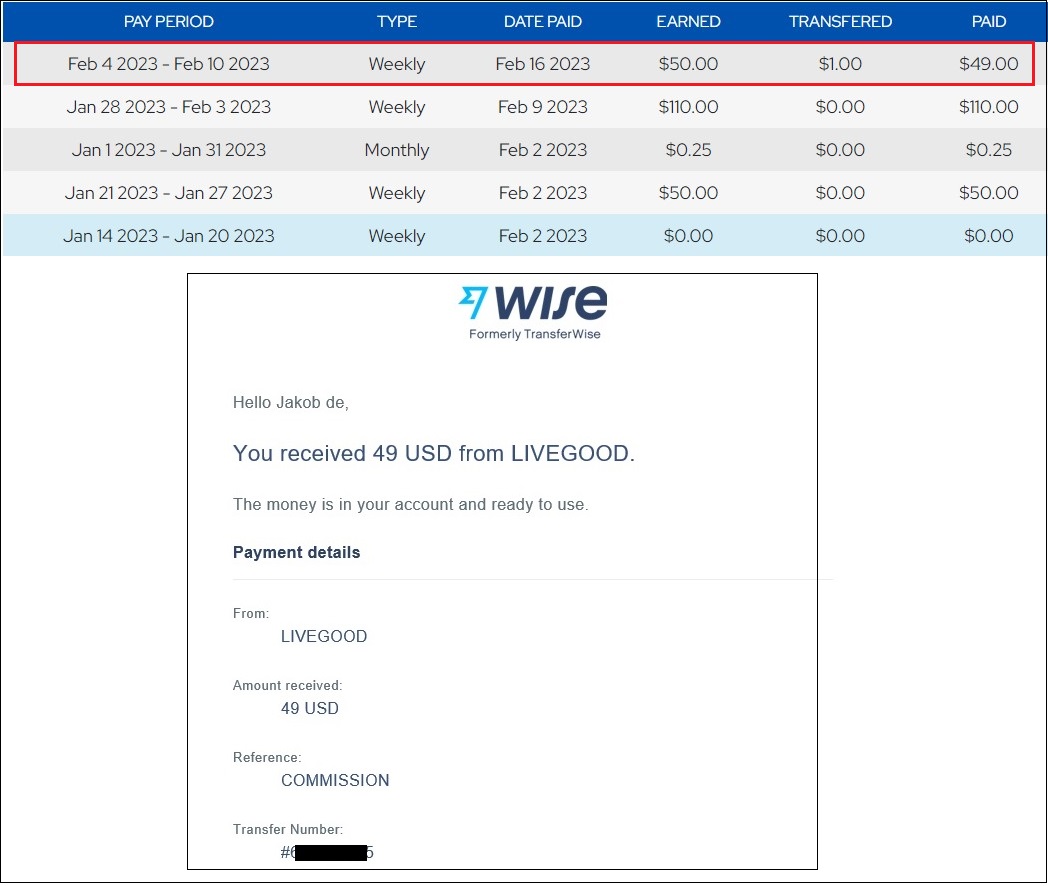Click the 'Reference:' label
1048x886 pixels.
pyautogui.click(x=267, y=758)
